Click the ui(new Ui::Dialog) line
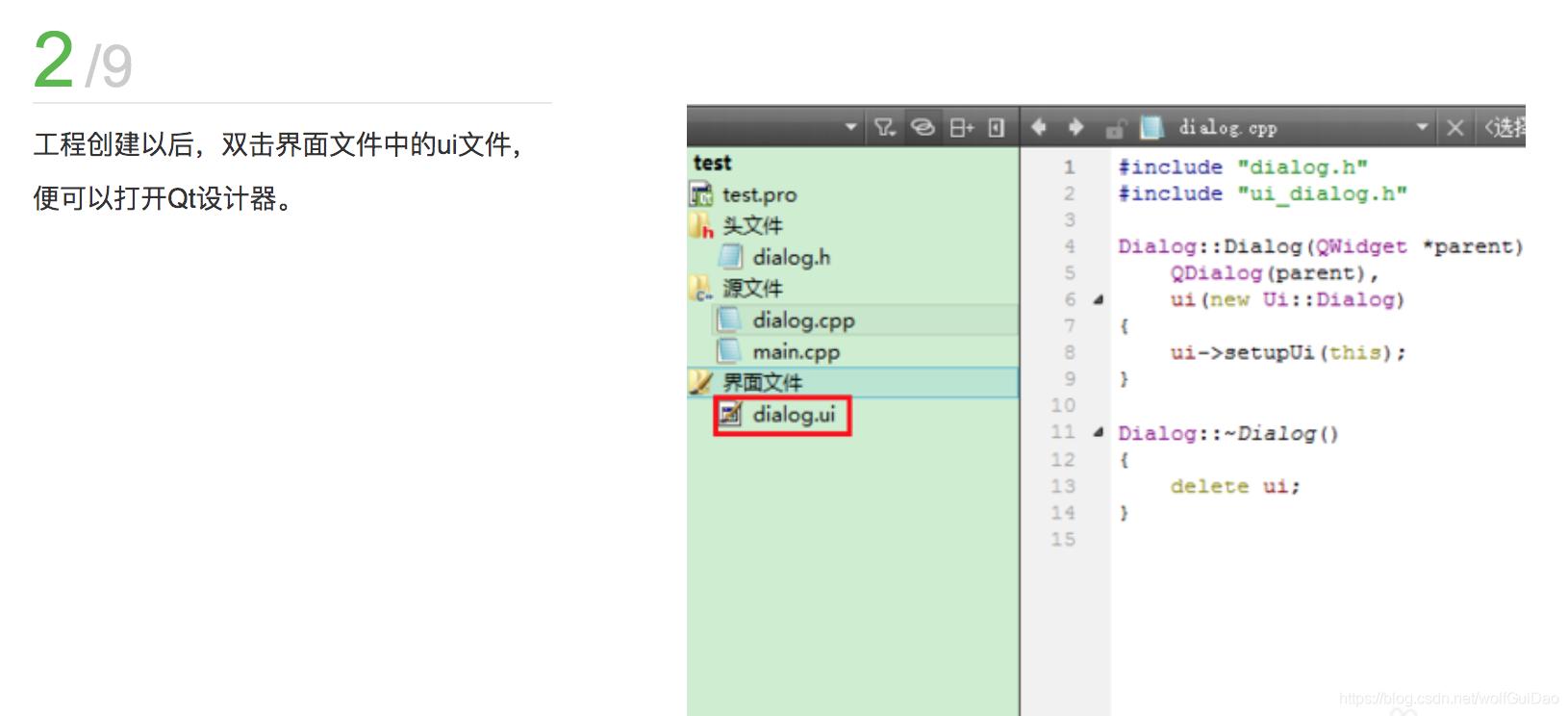This screenshot has width=1568, height=716. click(x=1287, y=300)
